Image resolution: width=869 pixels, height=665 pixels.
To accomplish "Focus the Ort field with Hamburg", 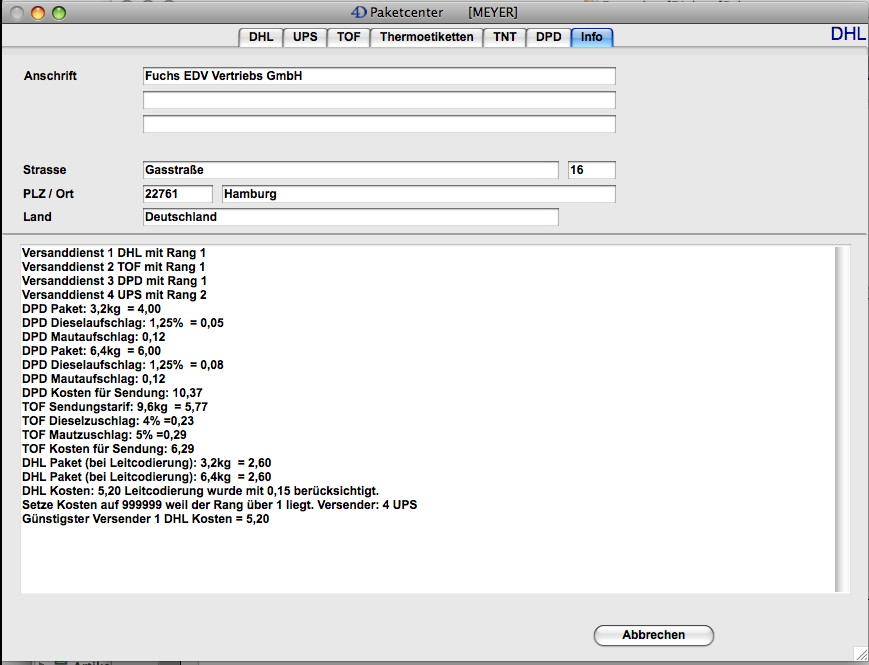I will pos(418,194).
